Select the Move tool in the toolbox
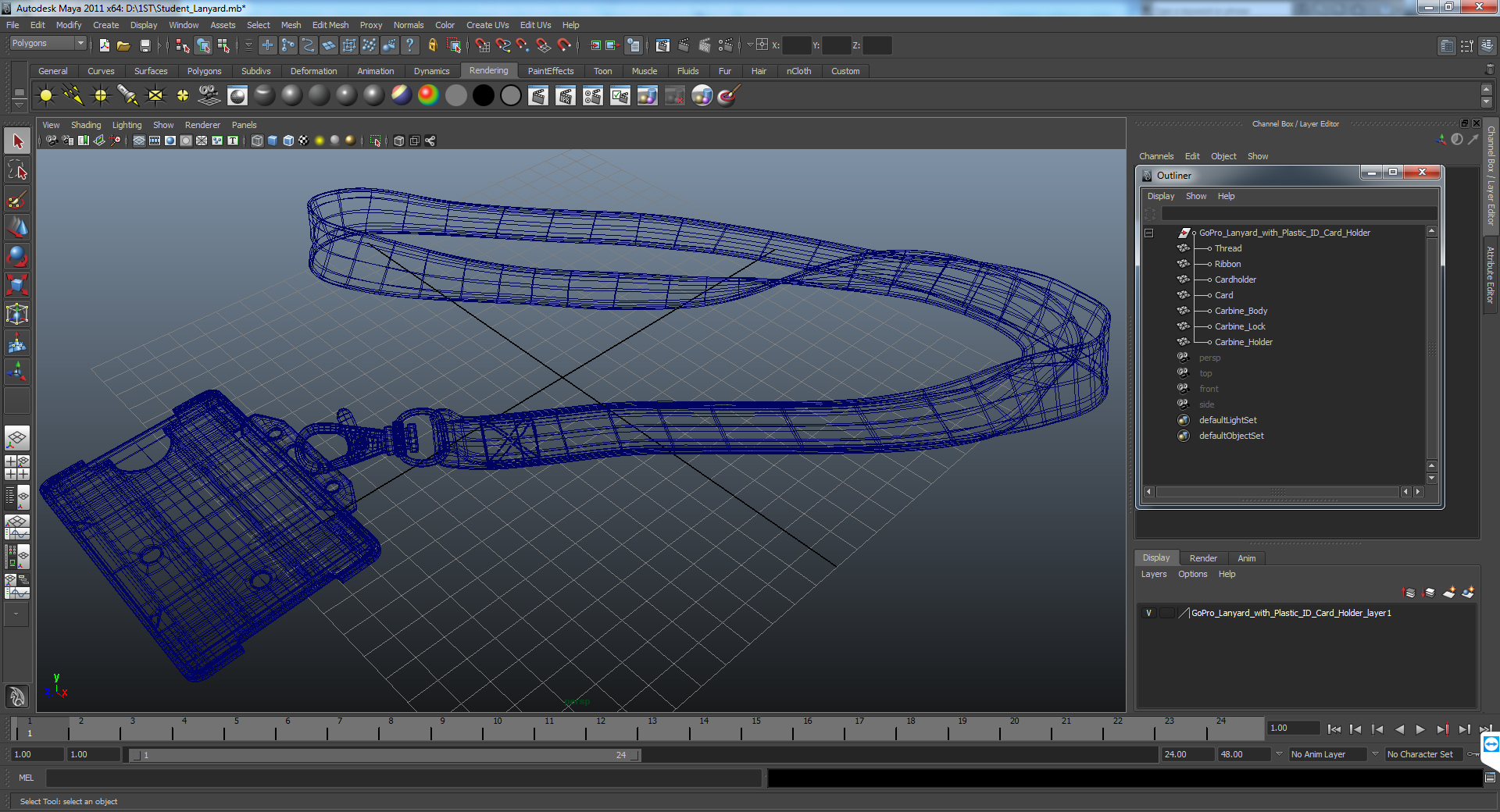1500x812 pixels. tap(17, 227)
